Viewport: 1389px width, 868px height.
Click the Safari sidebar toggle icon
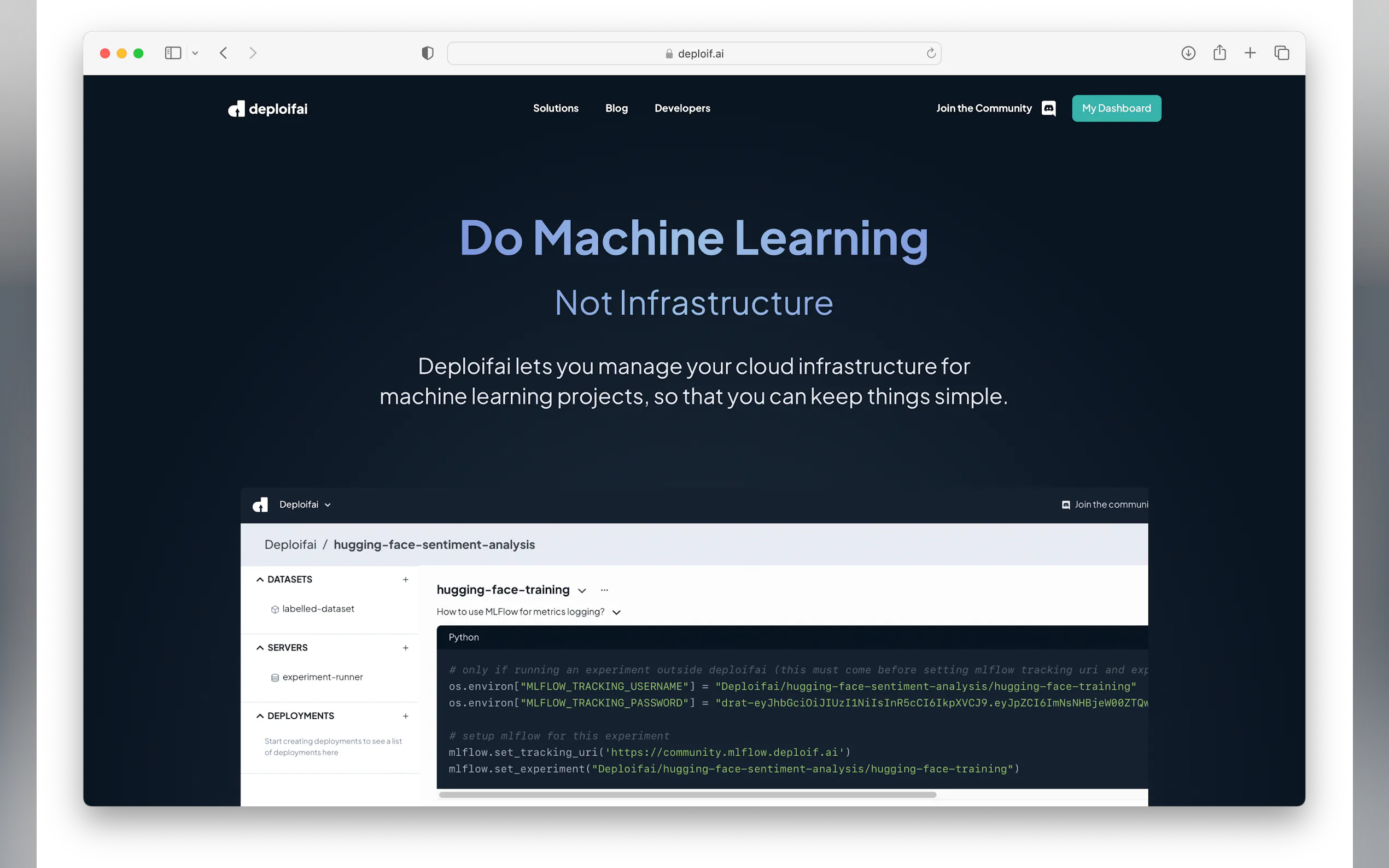173,54
